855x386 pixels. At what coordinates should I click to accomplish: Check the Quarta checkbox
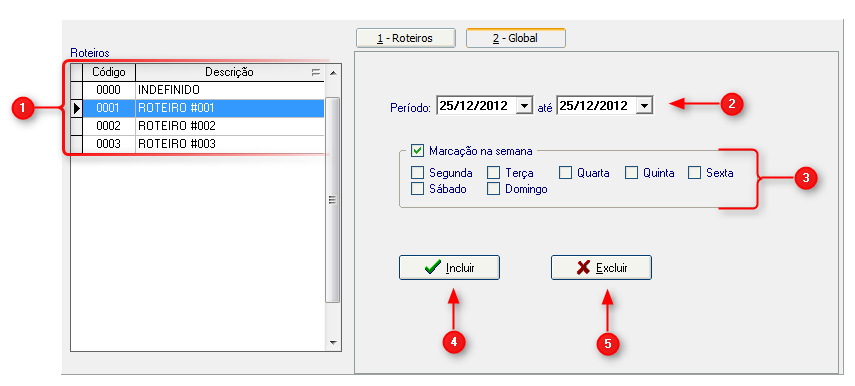565,173
